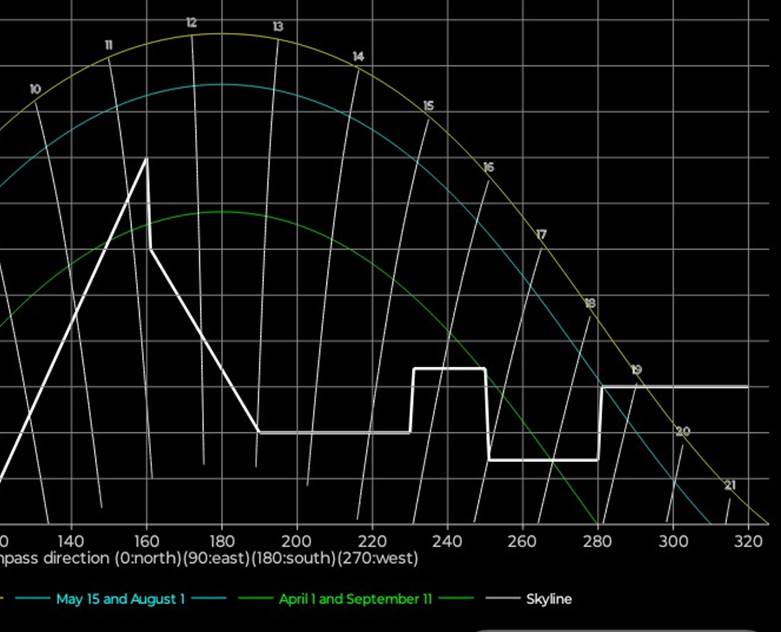Toggle the April 1 and September 11 legend entry

point(355,599)
